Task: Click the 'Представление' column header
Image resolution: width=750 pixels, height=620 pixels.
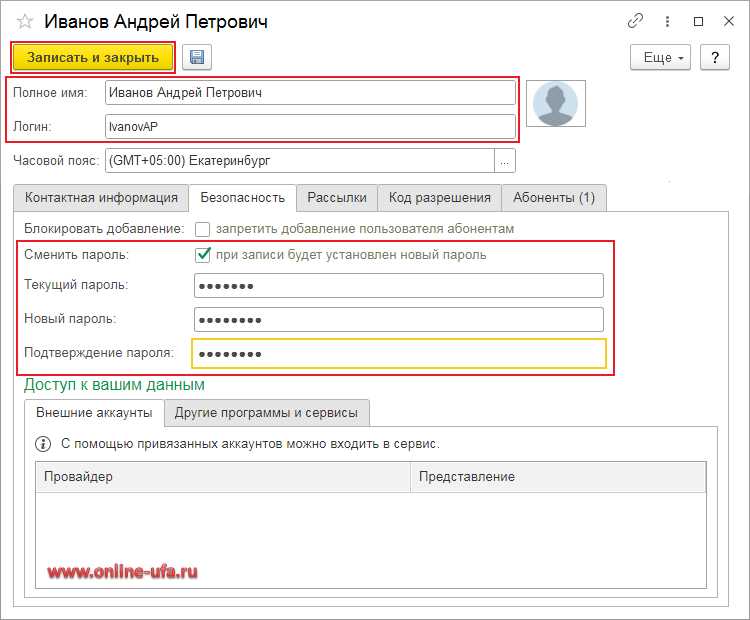Action: 558,477
